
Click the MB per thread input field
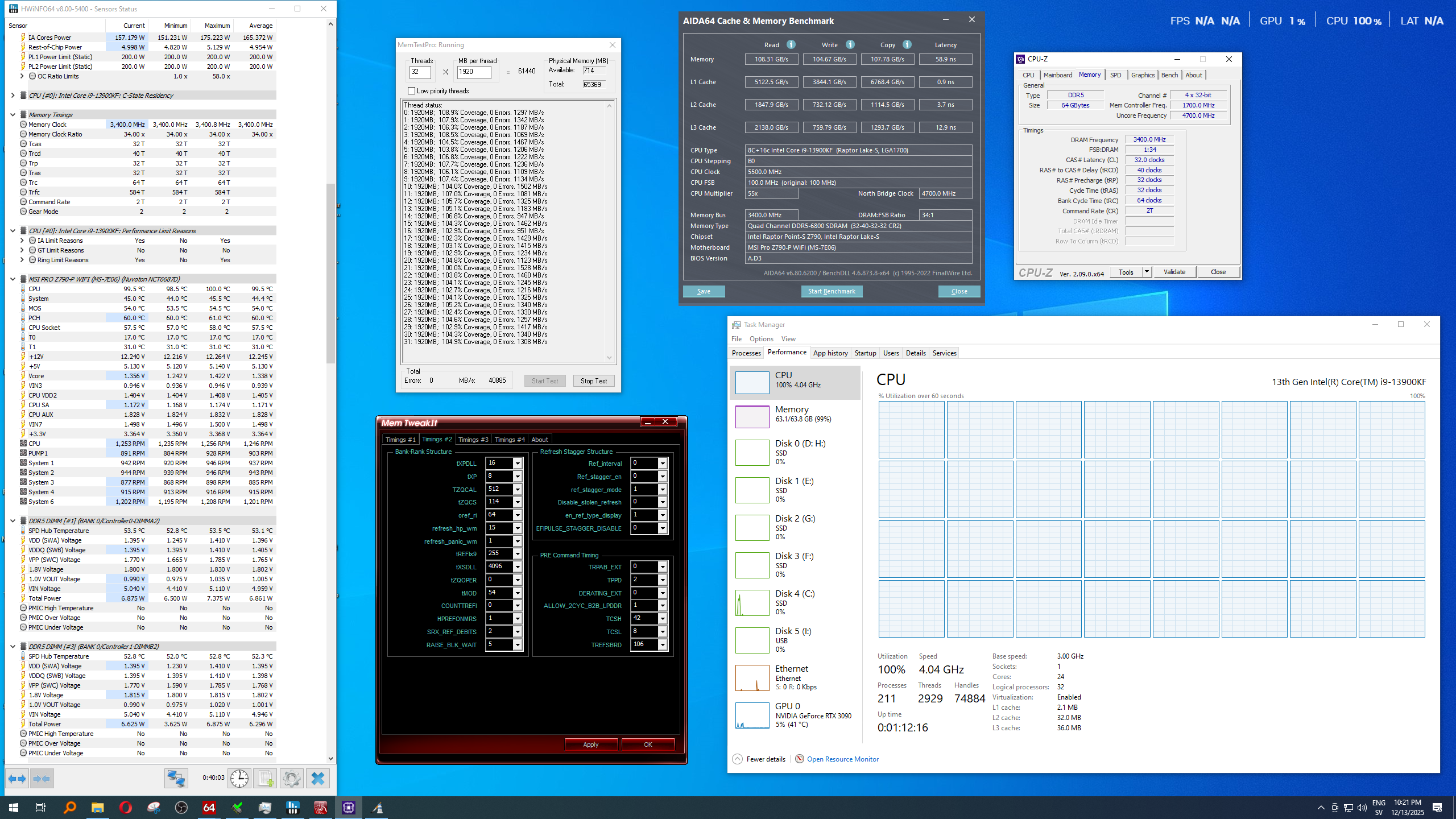point(473,72)
